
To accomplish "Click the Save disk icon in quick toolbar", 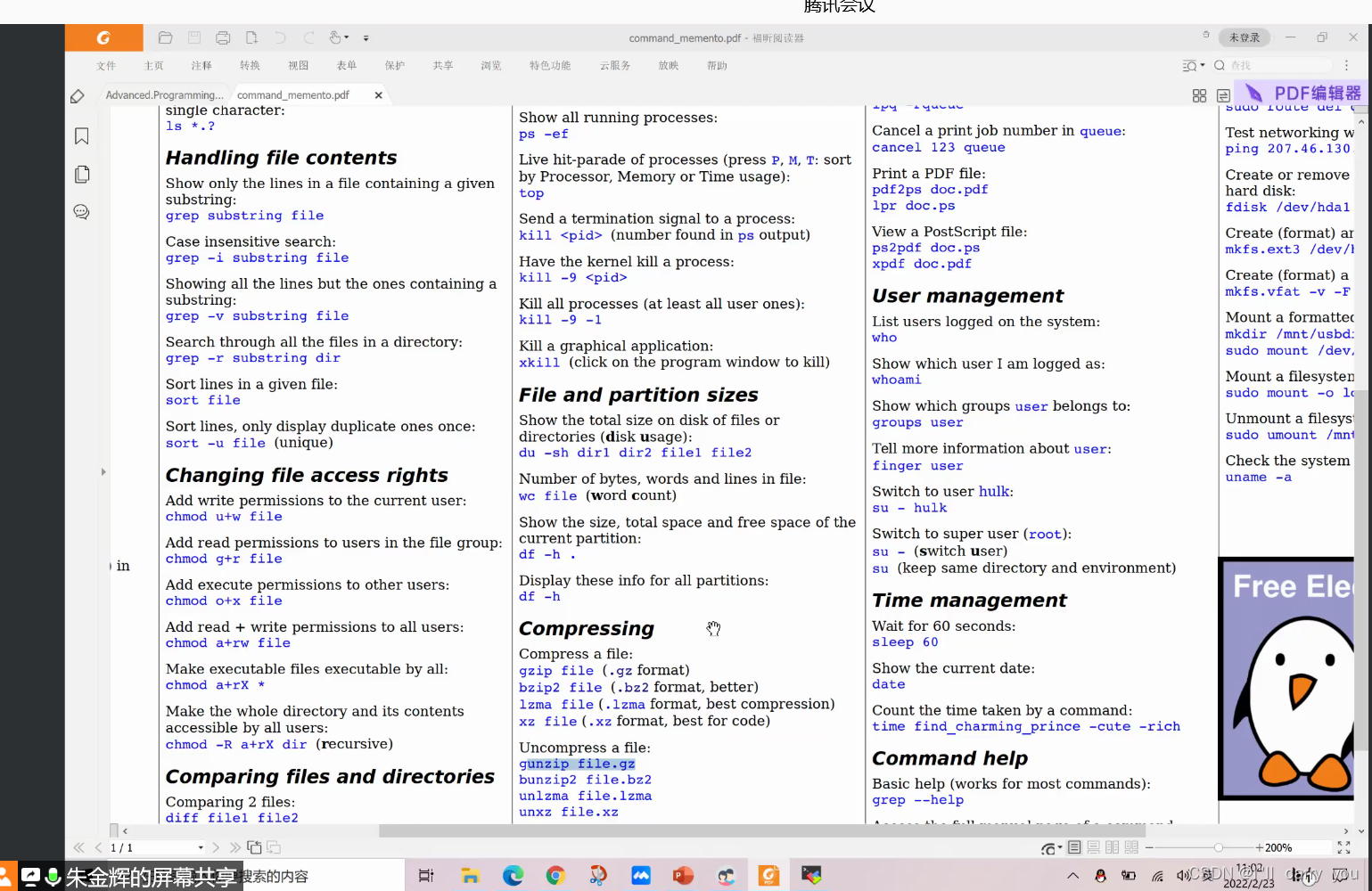I will click(x=194, y=37).
